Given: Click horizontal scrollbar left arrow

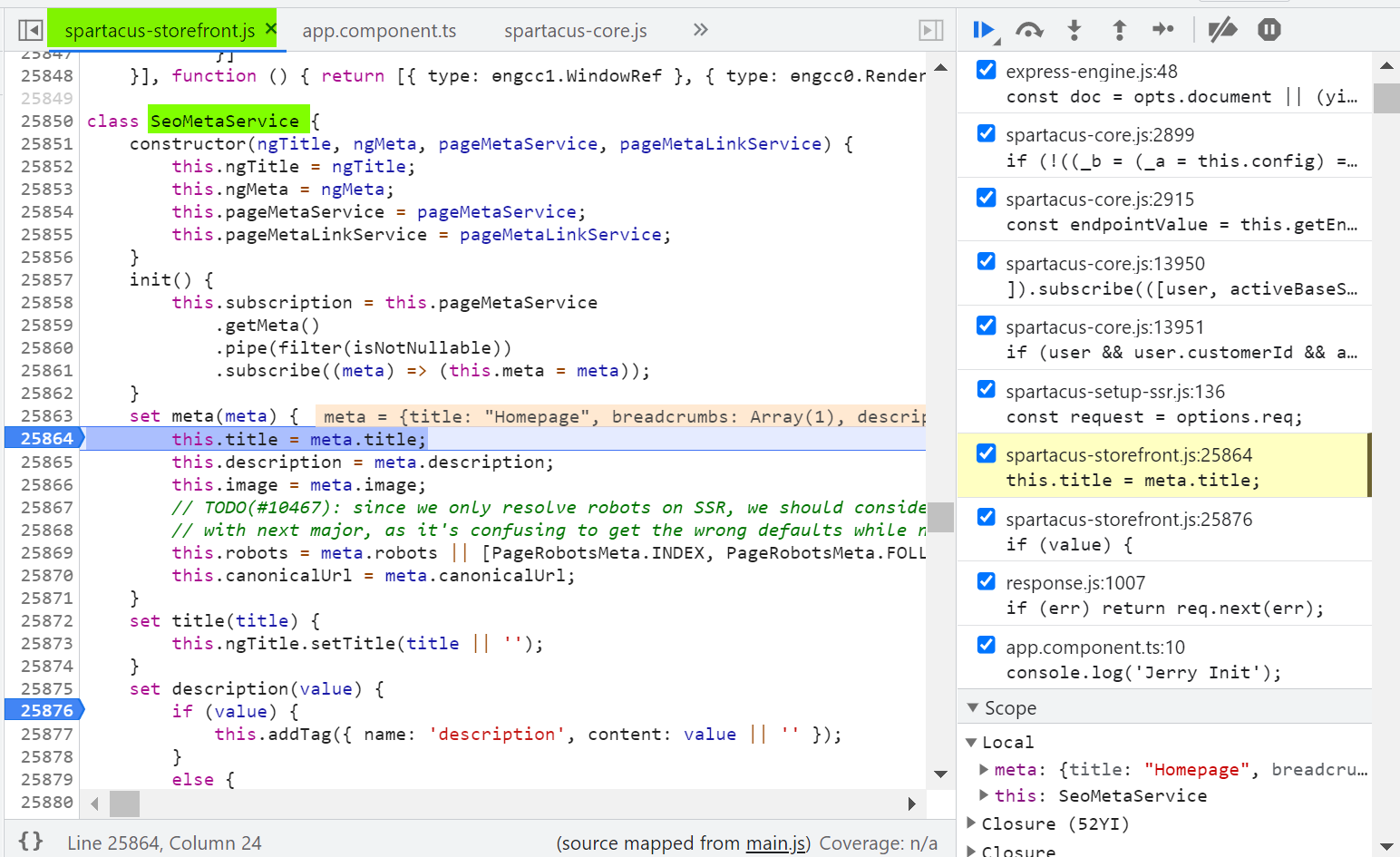Looking at the screenshot, I should tap(94, 803).
